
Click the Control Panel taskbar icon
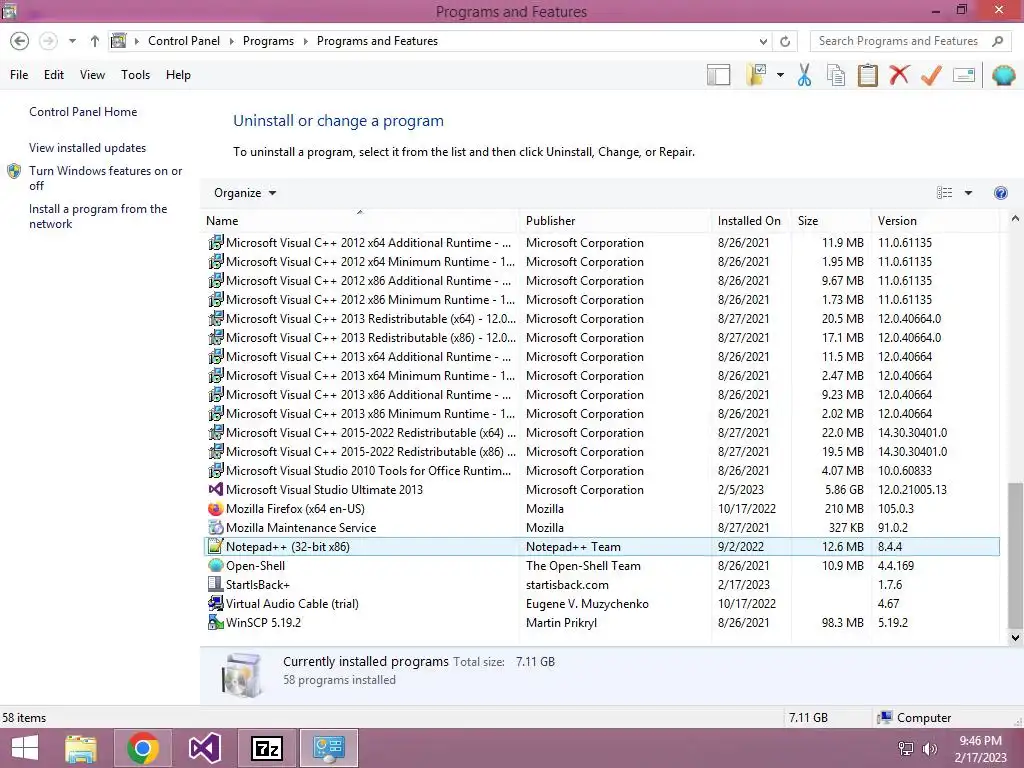[328, 748]
